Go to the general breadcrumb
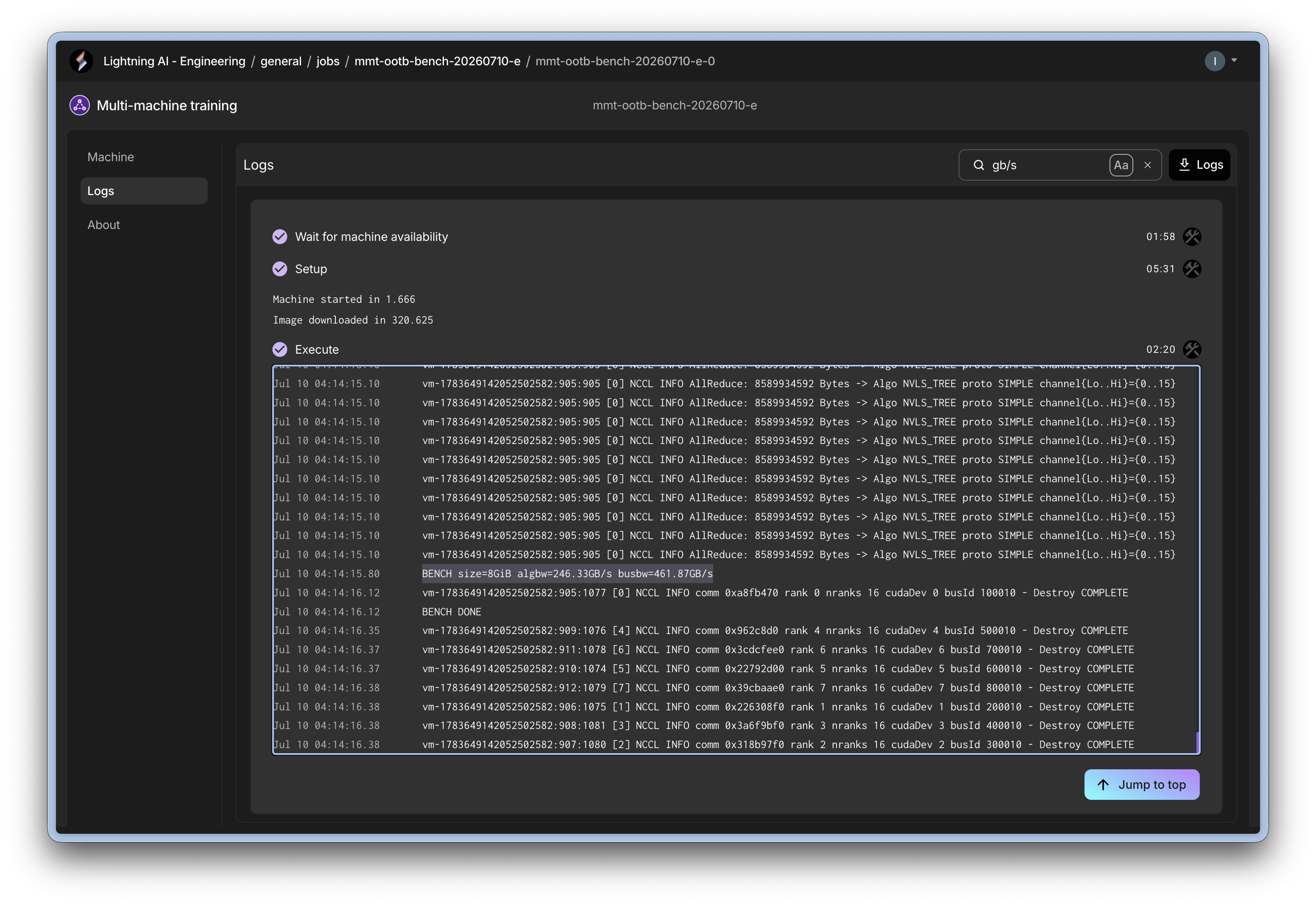 (x=281, y=61)
